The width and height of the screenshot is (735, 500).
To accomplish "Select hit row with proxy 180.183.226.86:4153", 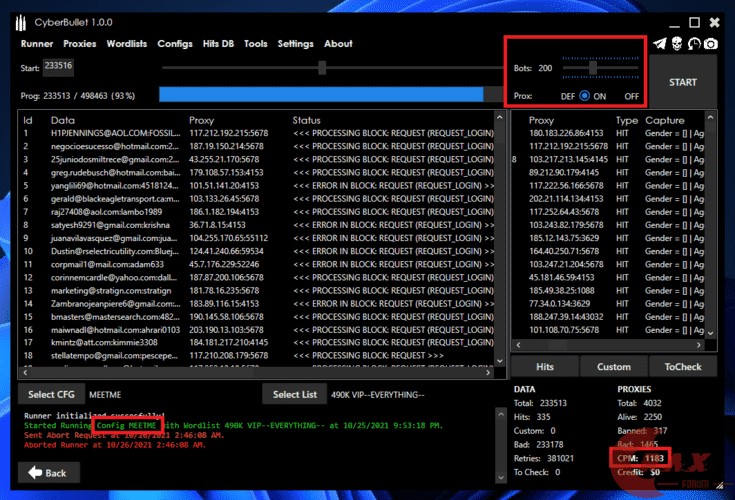I will [x=608, y=133].
